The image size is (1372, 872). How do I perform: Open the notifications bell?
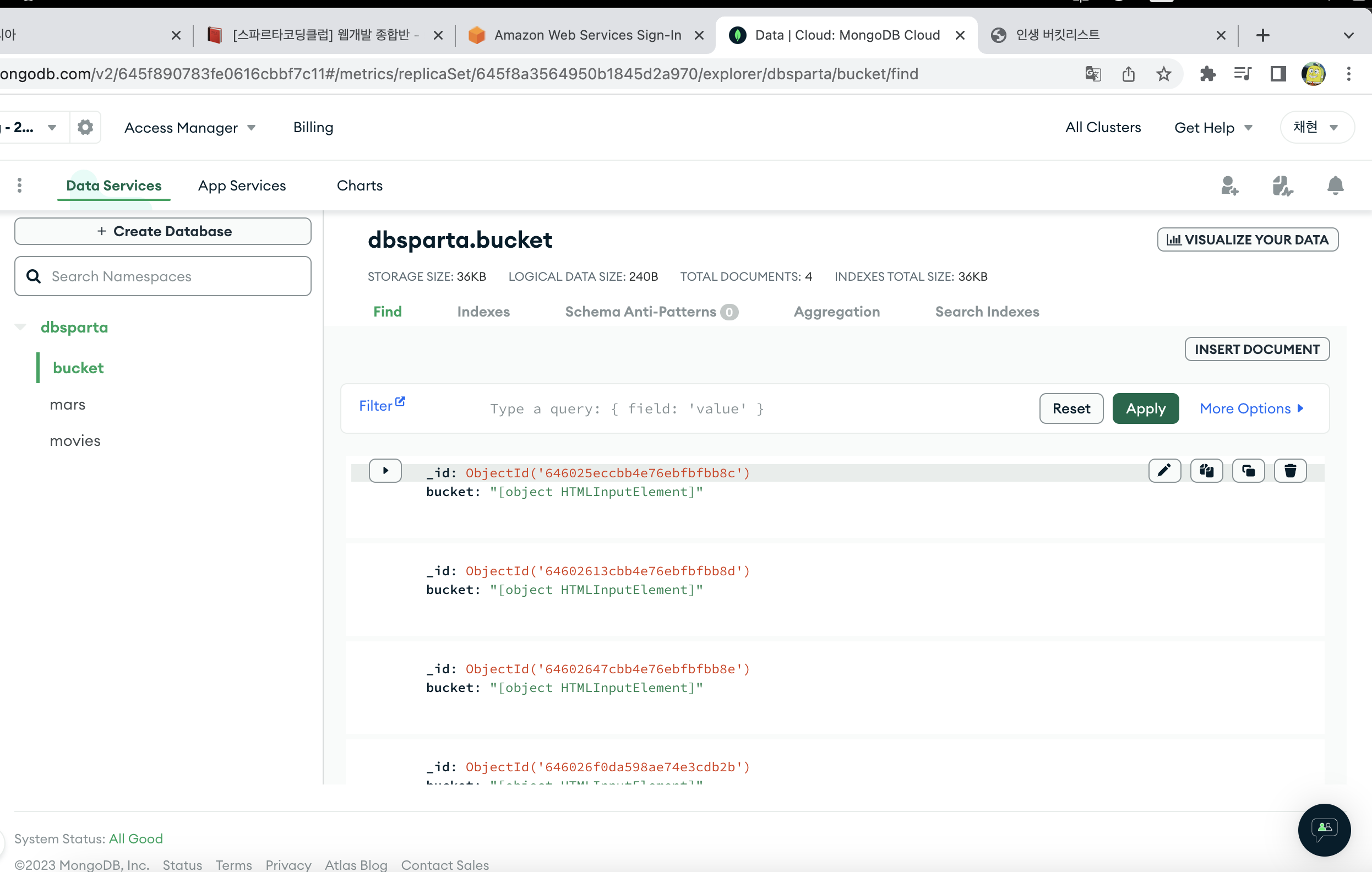click(1336, 186)
